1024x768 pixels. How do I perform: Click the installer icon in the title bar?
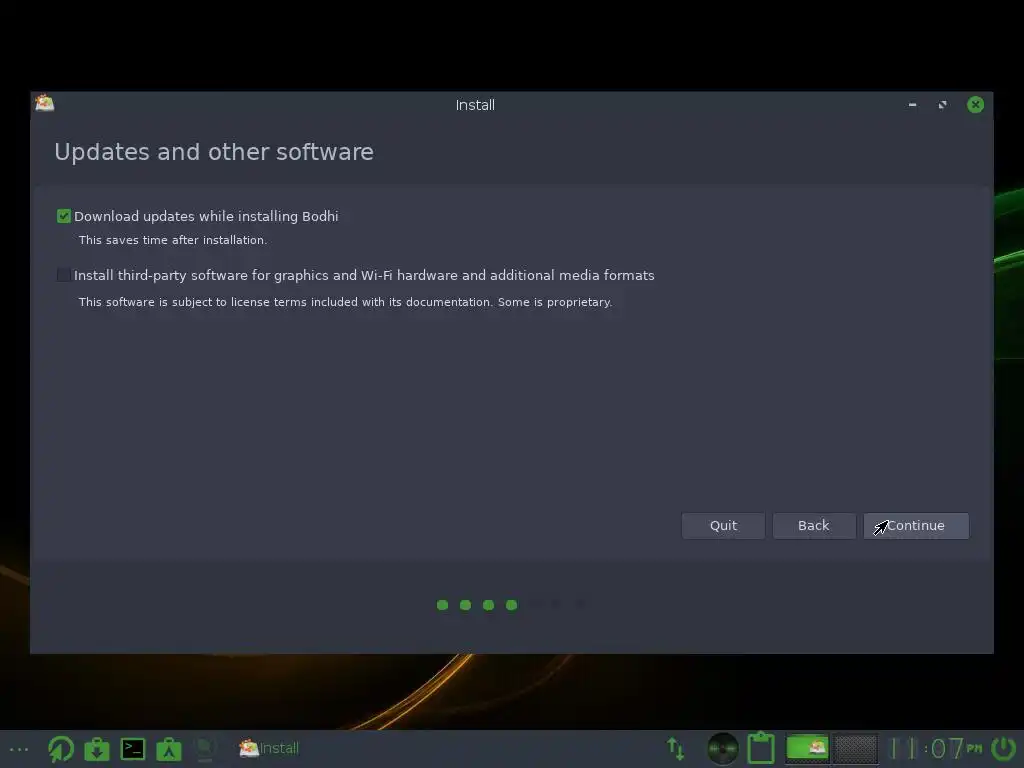pyautogui.click(x=44, y=103)
